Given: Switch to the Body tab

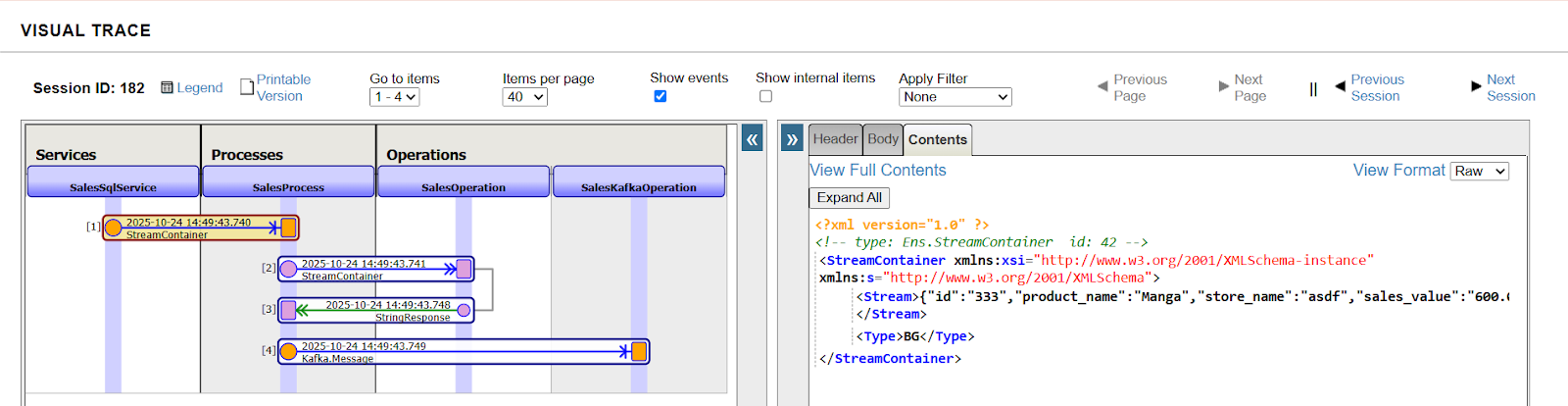Looking at the screenshot, I should pyautogui.click(x=883, y=139).
